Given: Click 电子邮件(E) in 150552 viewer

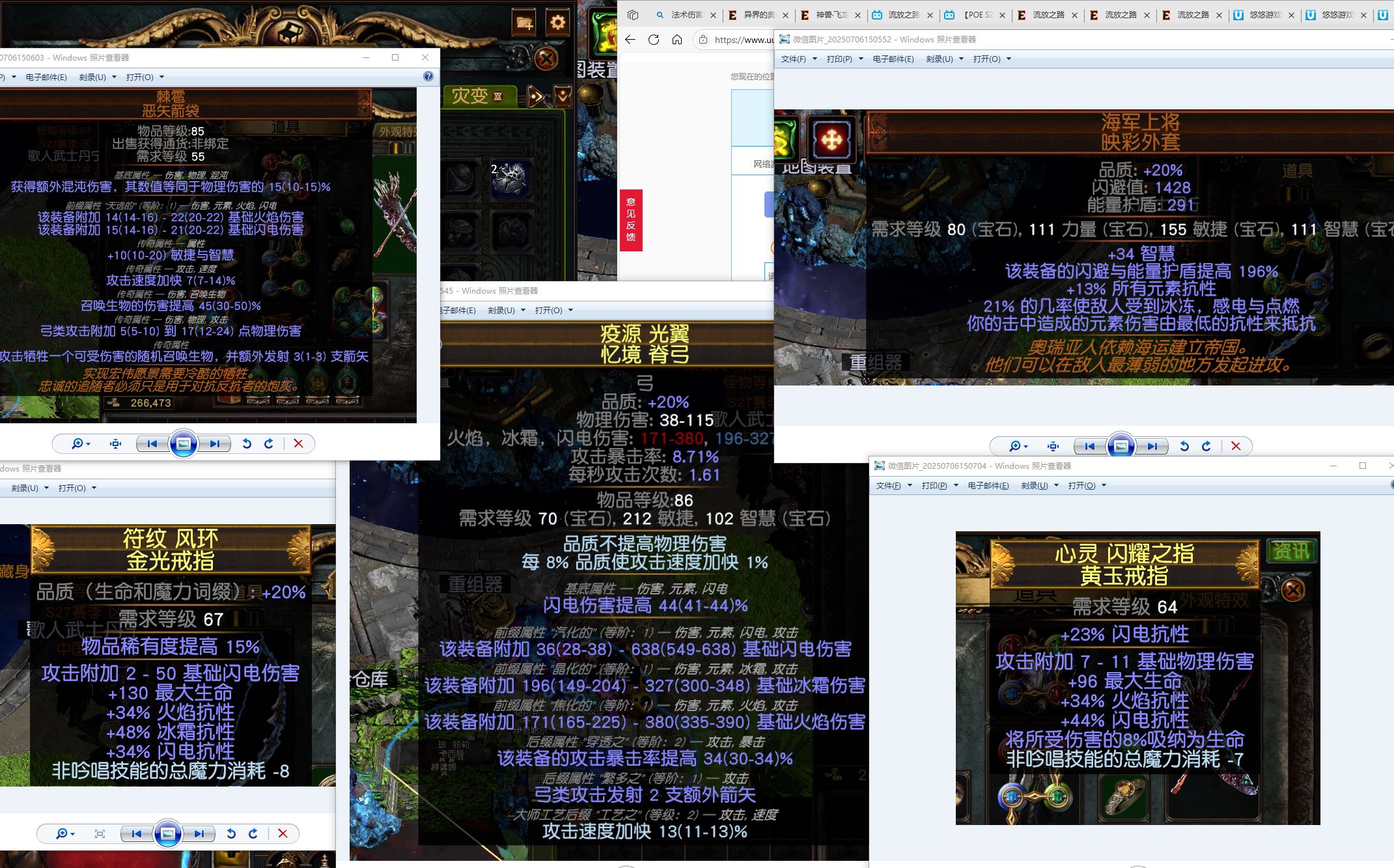Looking at the screenshot, I should [893, 59].
